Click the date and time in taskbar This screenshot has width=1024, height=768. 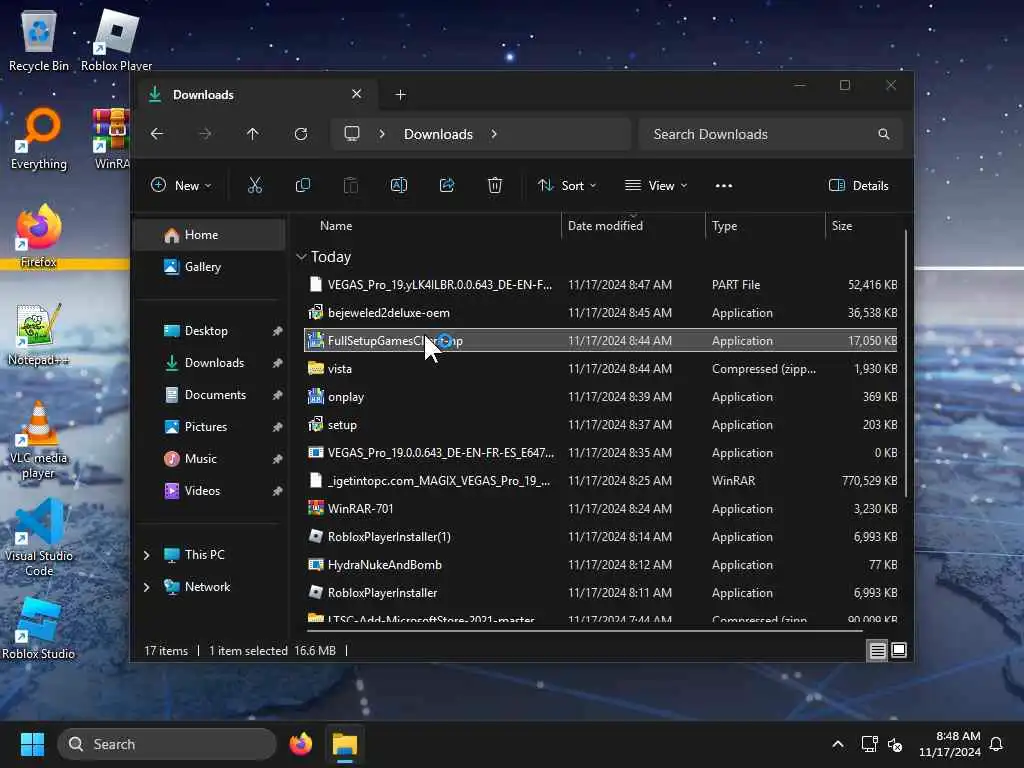pos(950,744)
